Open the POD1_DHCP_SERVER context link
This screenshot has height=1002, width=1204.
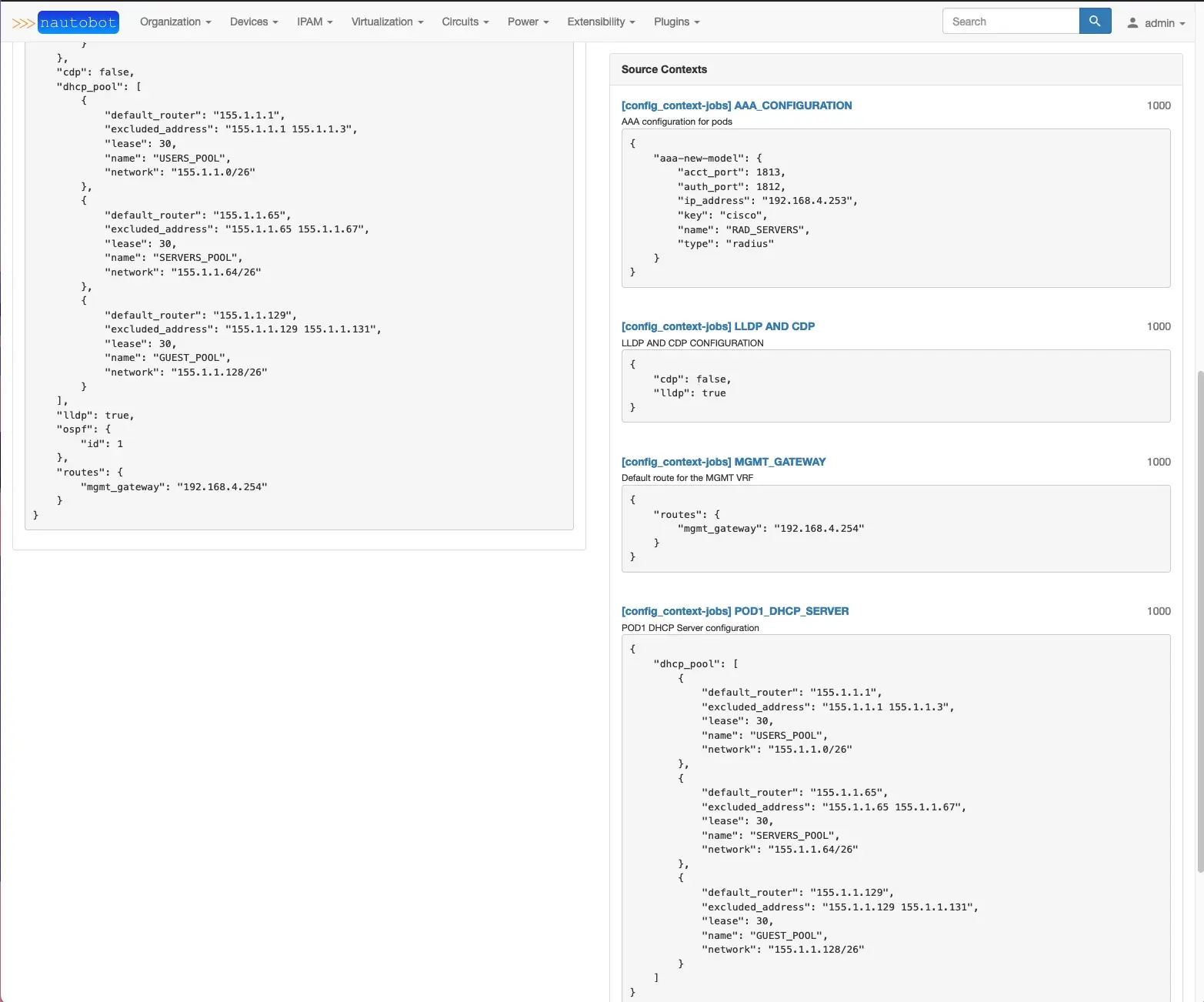coord(735,611)
